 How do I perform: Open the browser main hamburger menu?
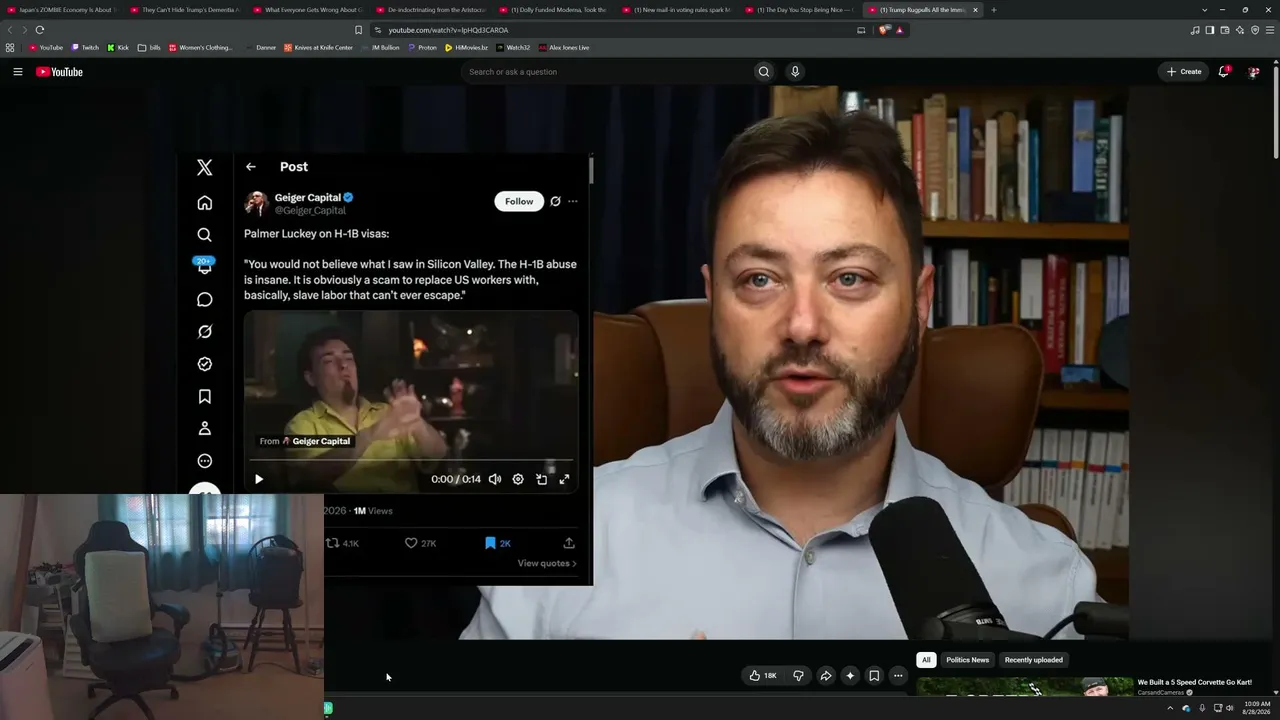pyautogui.click(x=1270, y=30)
